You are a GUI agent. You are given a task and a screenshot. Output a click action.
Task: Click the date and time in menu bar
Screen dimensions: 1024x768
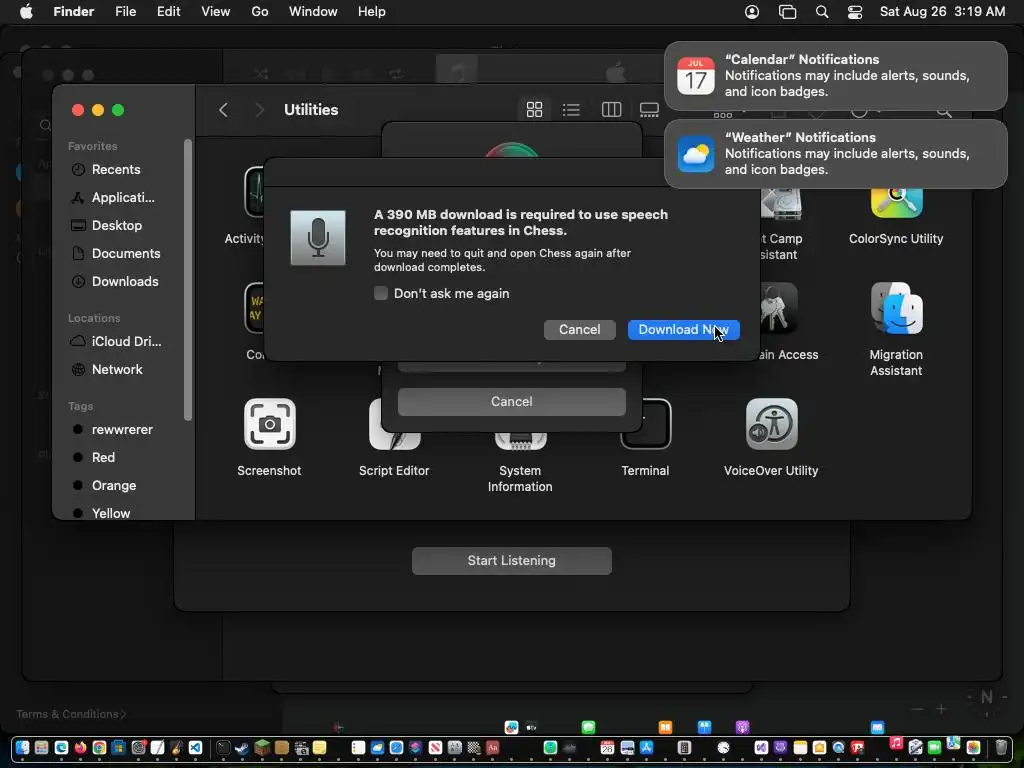pyautogui.click(x=942, y=12)
